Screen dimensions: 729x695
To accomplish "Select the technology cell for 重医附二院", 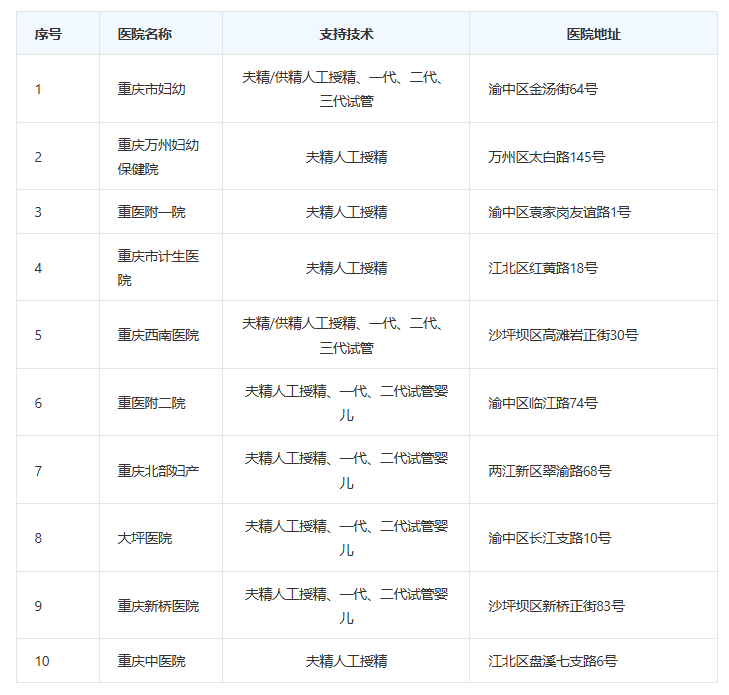I will pos(346,403).
